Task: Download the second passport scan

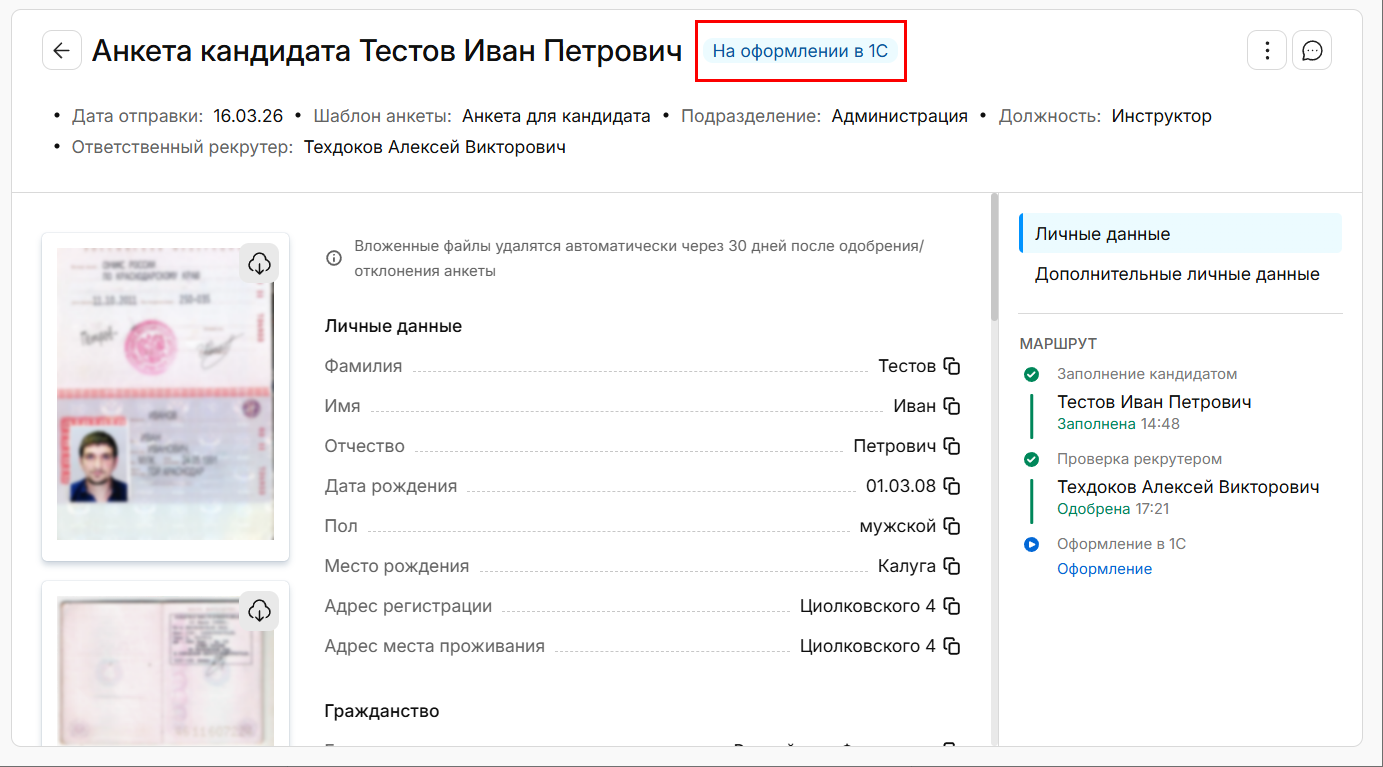Action: pyautogui.click(x=259, y=610)
